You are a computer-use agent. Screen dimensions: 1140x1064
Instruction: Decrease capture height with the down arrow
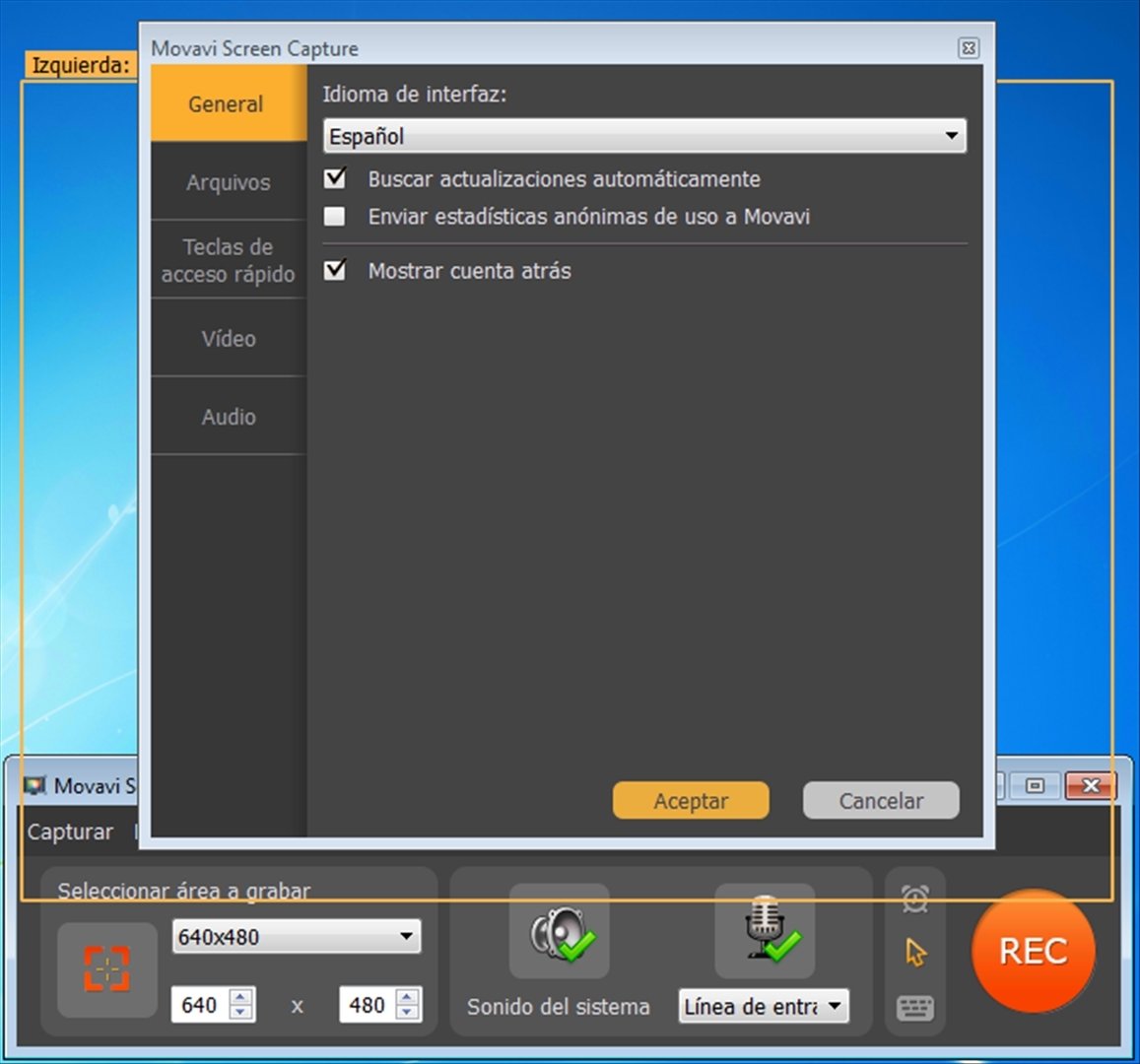409,1013
